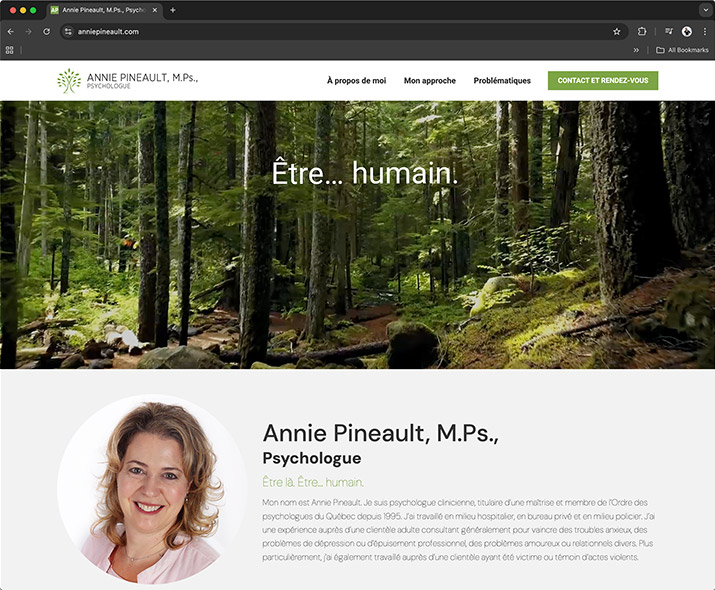
Task: Click the Psychologue subheading
Action: [x=312, y=458]
